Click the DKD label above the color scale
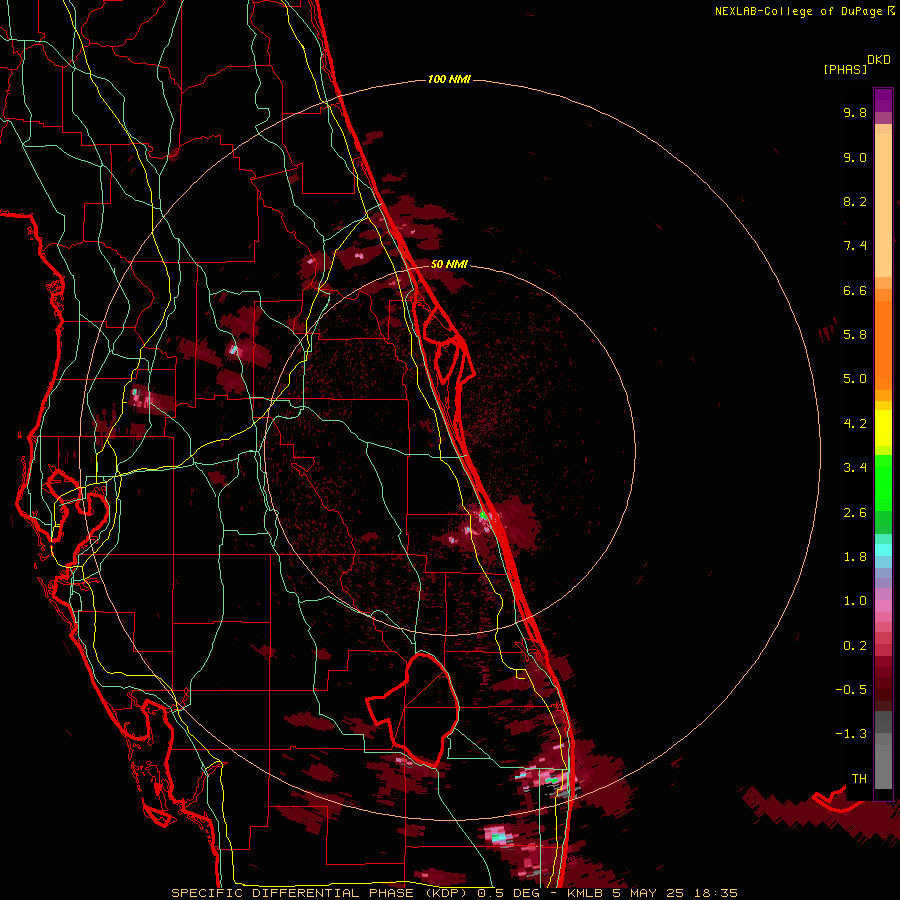The height and width of the screenshot is (900, 900). [x=879, y=60]
